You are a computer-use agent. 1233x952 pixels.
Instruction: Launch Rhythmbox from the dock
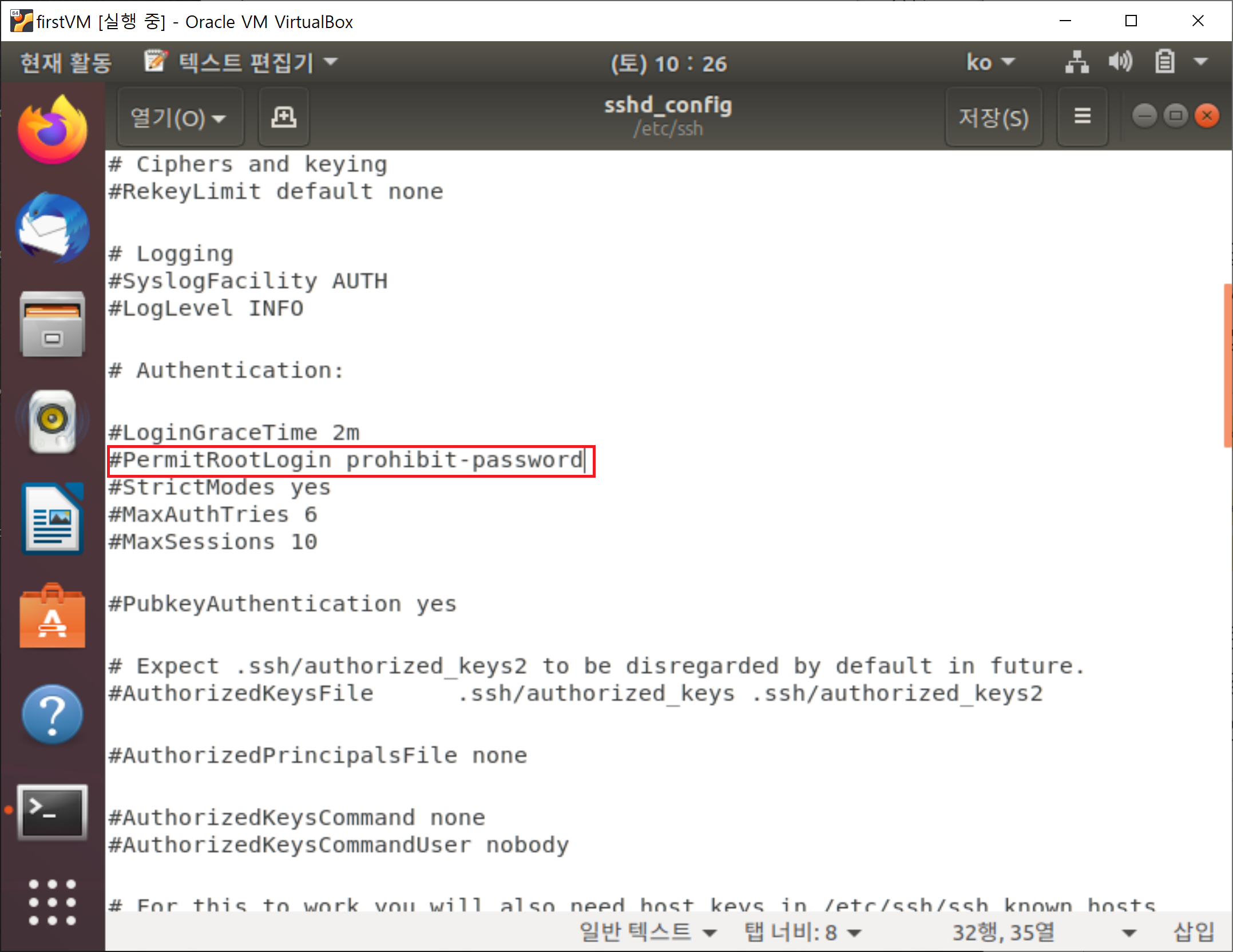tap(52, 422)
